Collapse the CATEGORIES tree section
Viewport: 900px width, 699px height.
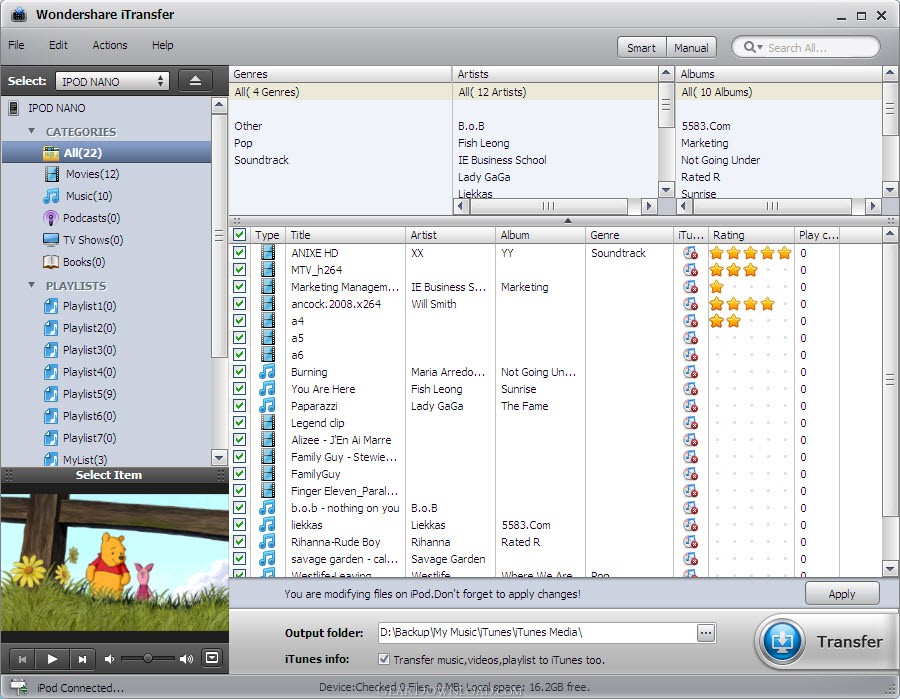click(x=32, y=131)
